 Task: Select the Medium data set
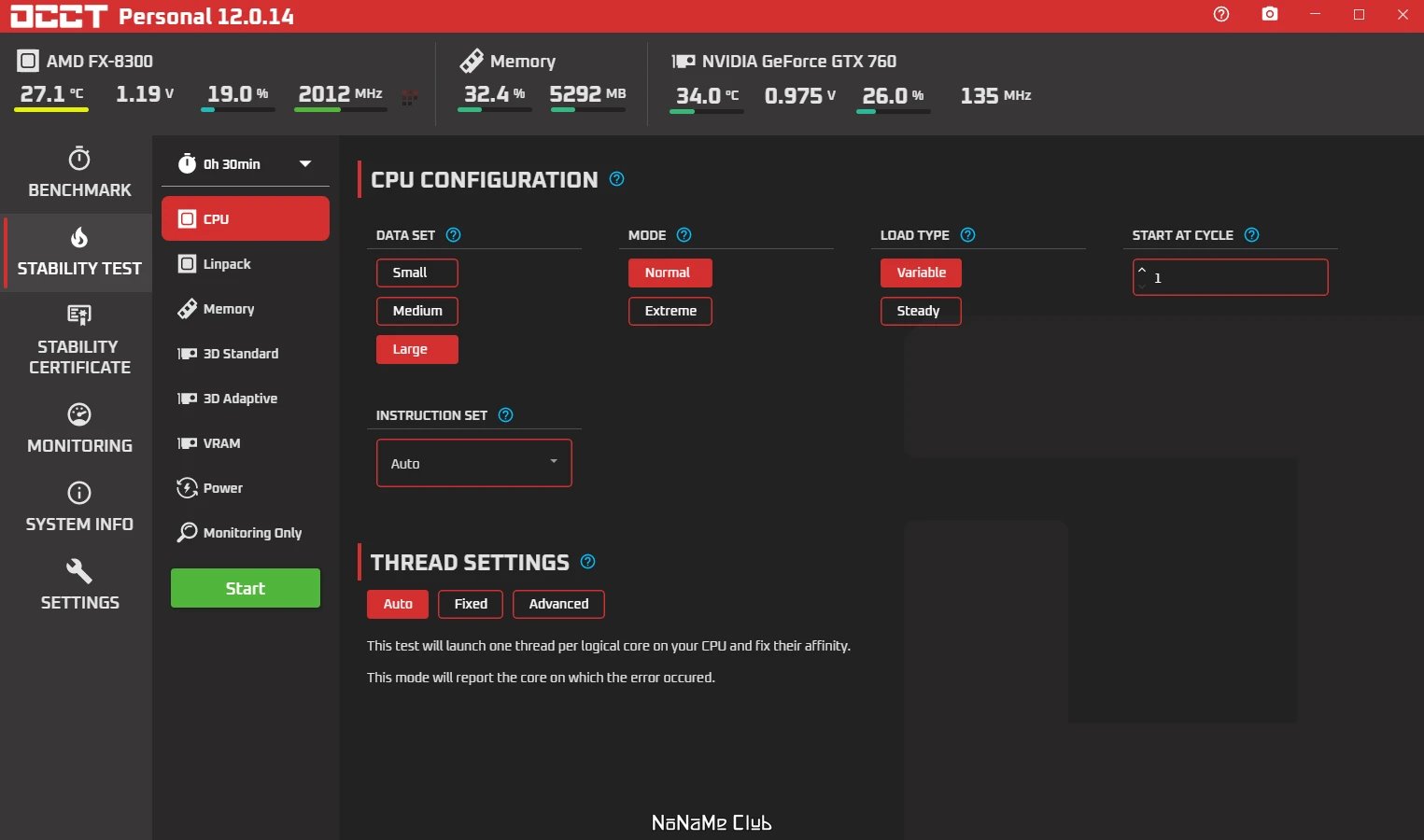tap(417, 311)
